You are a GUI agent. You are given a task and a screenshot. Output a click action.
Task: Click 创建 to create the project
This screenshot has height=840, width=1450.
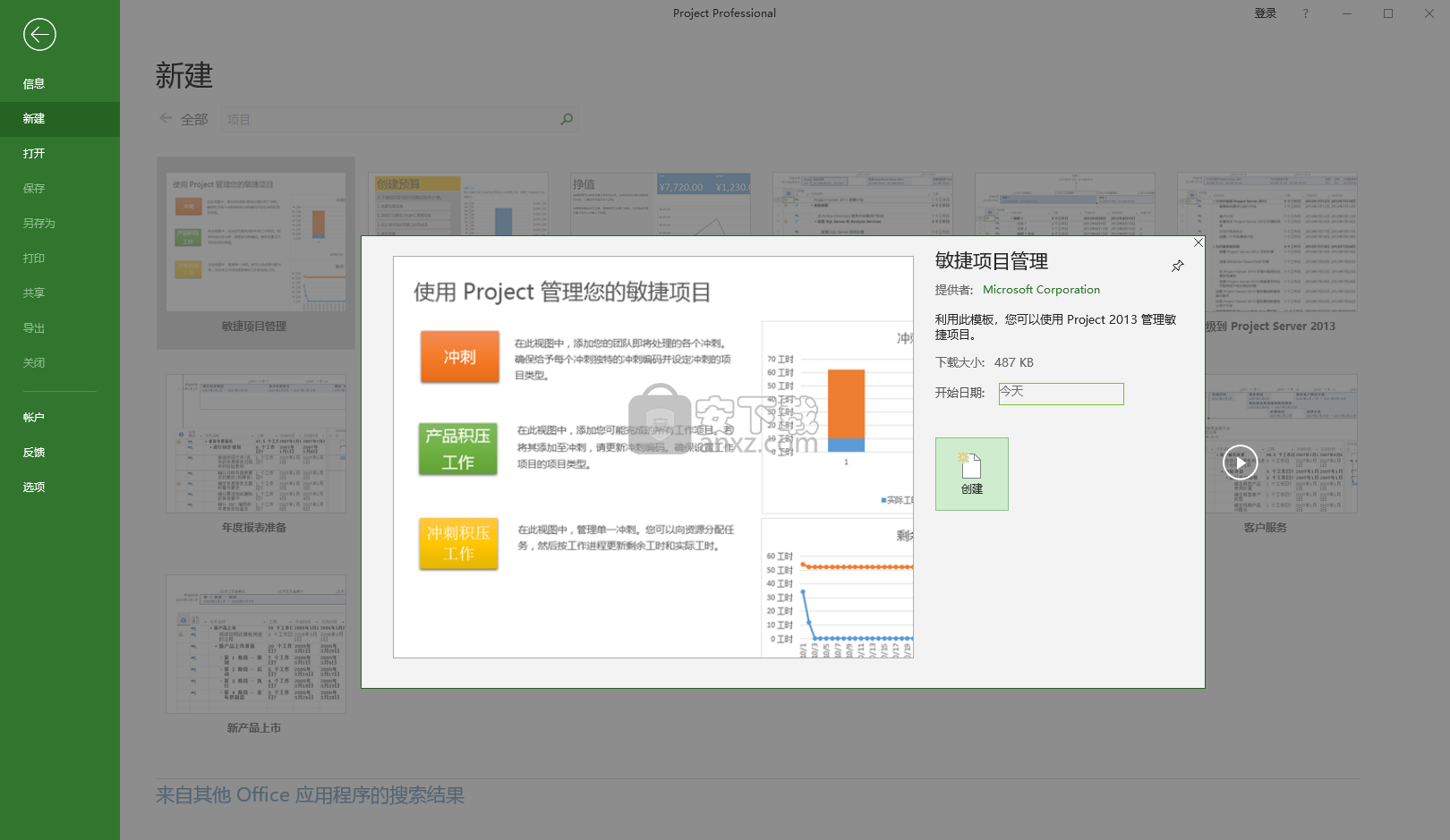pos(972,474)
